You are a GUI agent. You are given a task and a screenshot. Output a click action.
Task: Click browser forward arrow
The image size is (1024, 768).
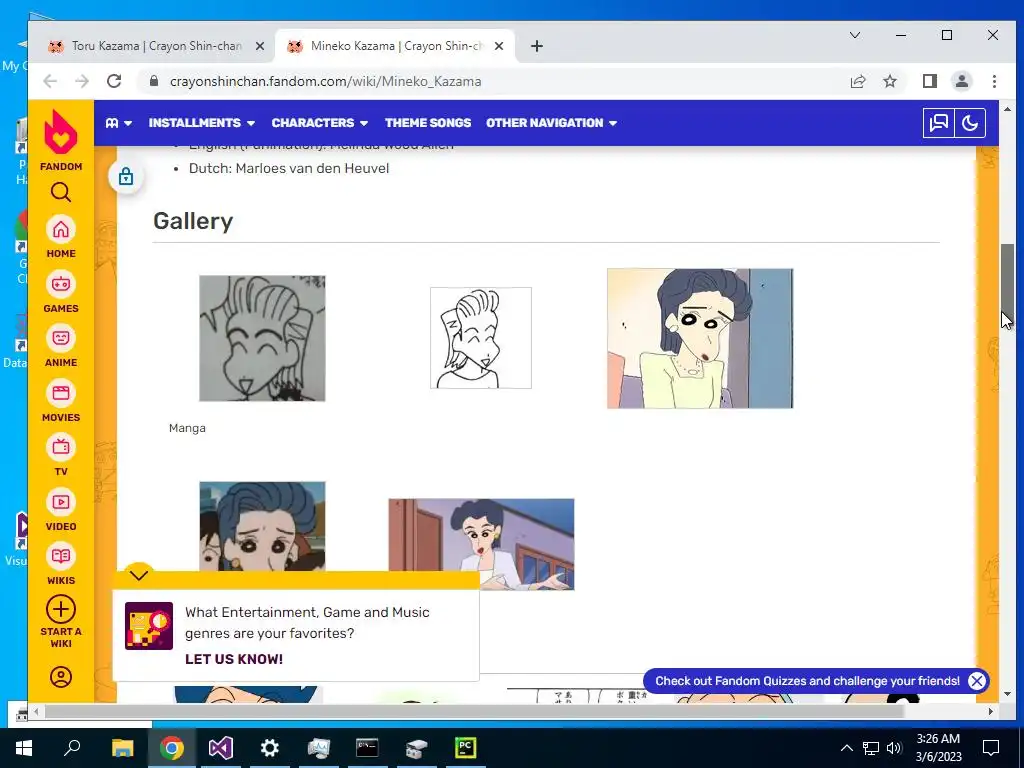point(82,81)
